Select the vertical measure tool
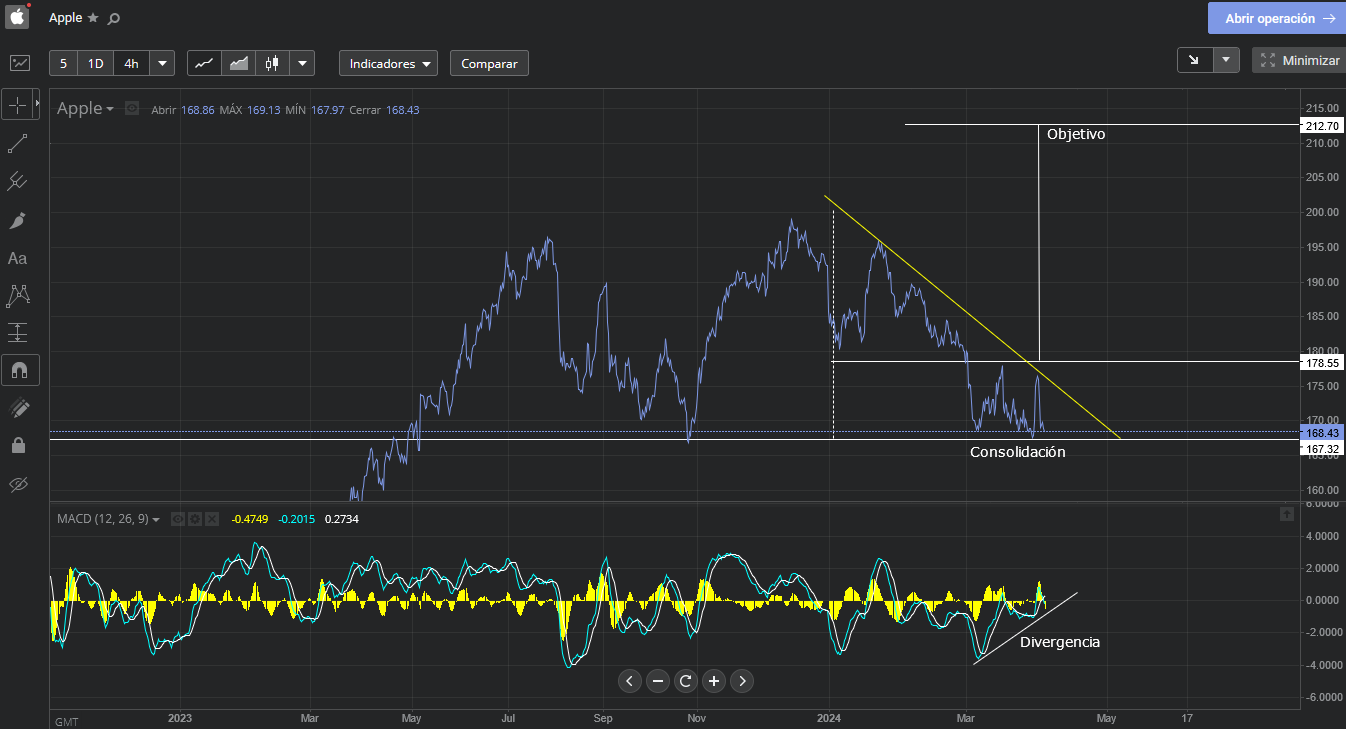Screen dimensions: 1346x729 (x=17, y=332)
